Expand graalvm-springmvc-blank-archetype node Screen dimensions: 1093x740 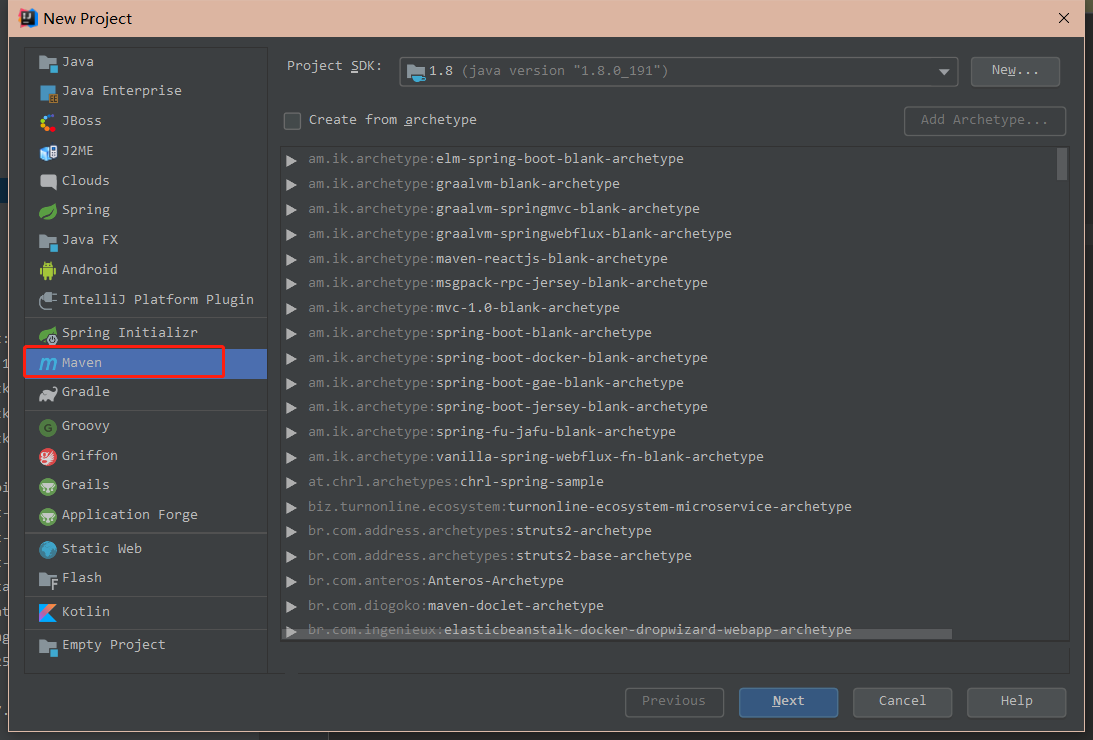(291, 210)
